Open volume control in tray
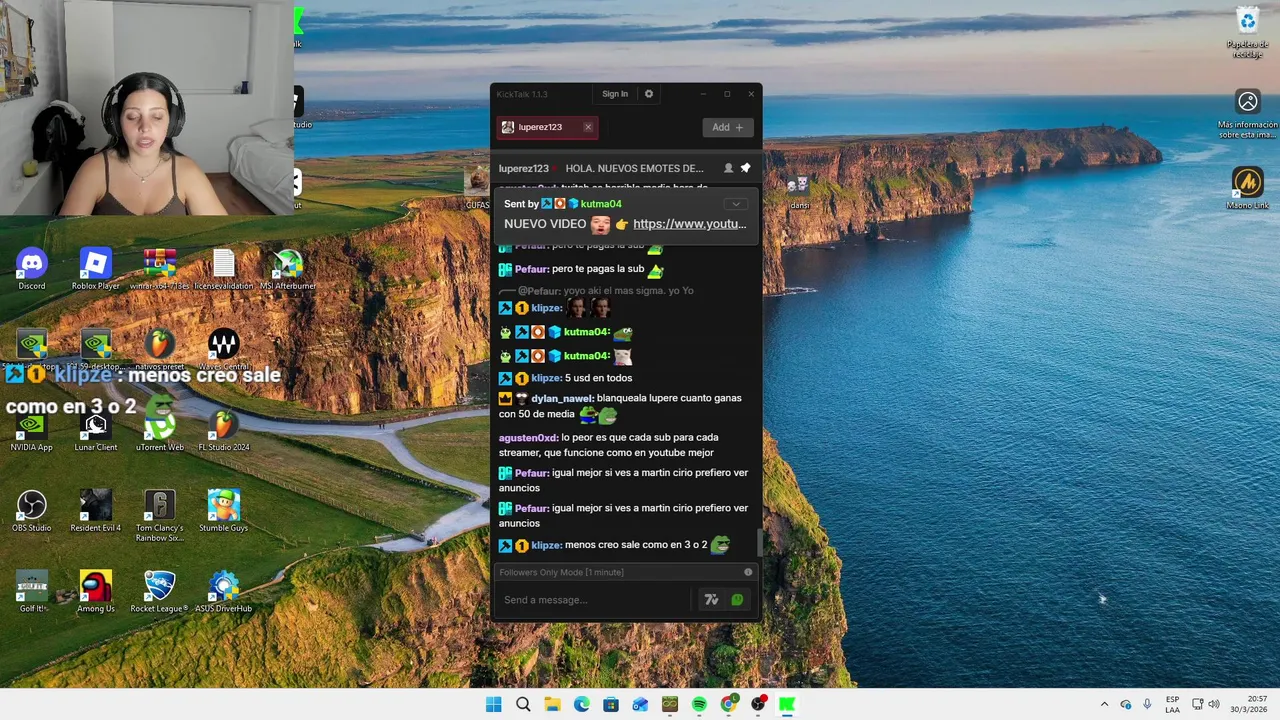Screen dimensions: 1280x720 point(1214,705)
